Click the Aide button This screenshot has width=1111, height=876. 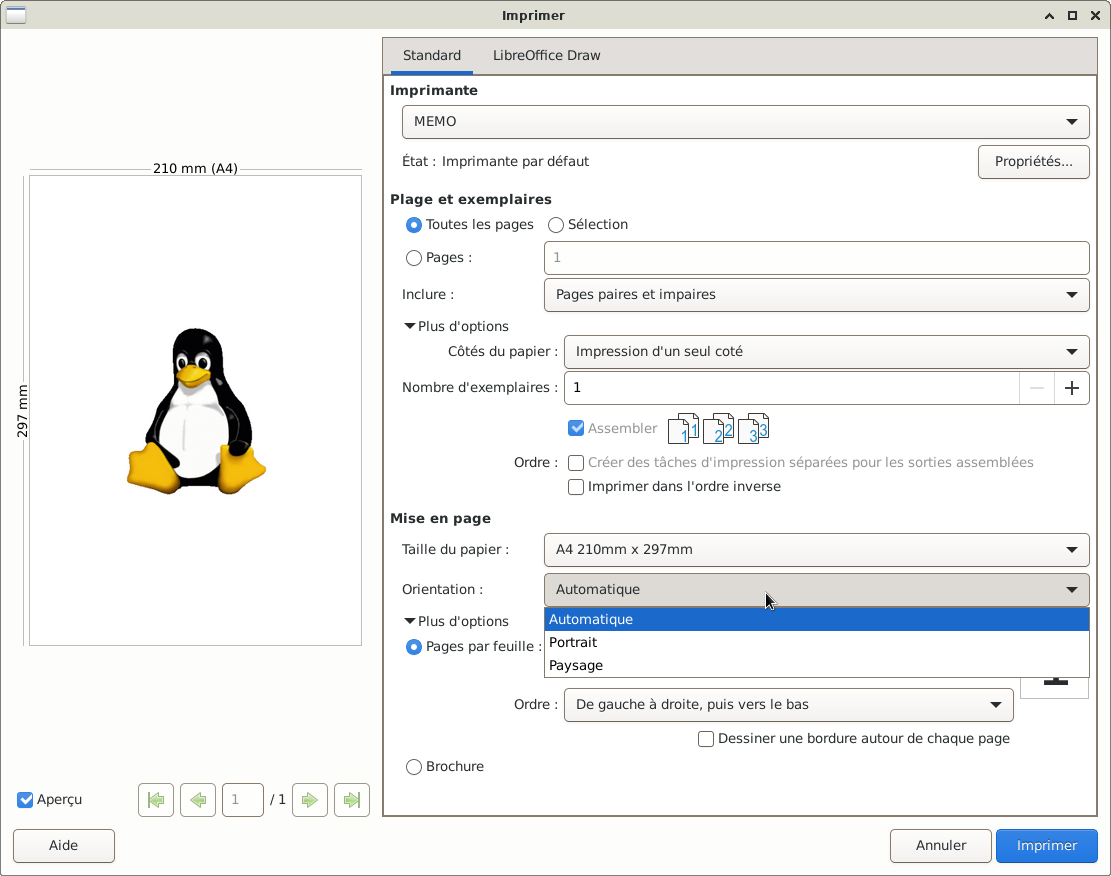64,846
